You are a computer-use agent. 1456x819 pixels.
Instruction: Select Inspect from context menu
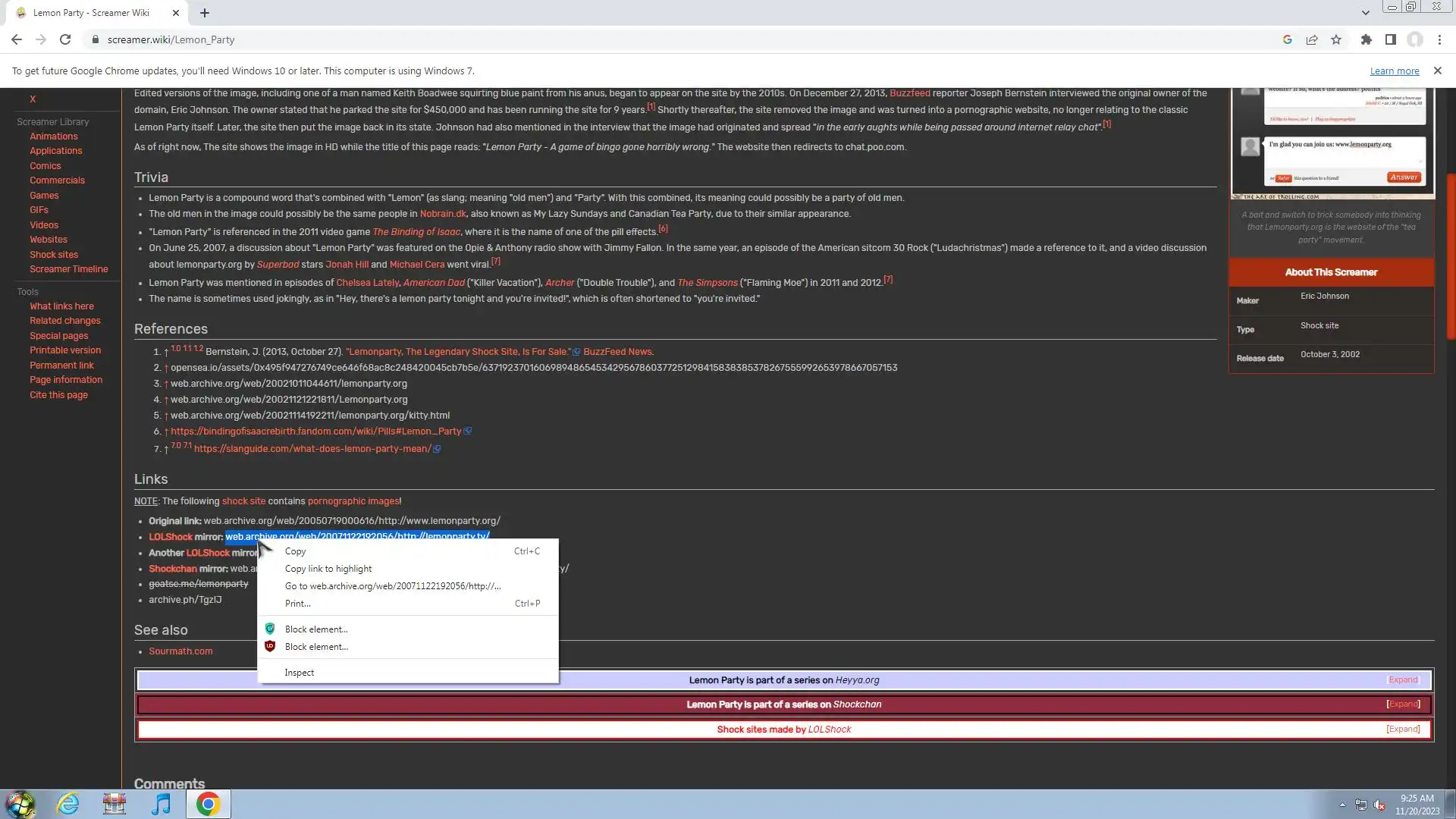click(300, 673)
